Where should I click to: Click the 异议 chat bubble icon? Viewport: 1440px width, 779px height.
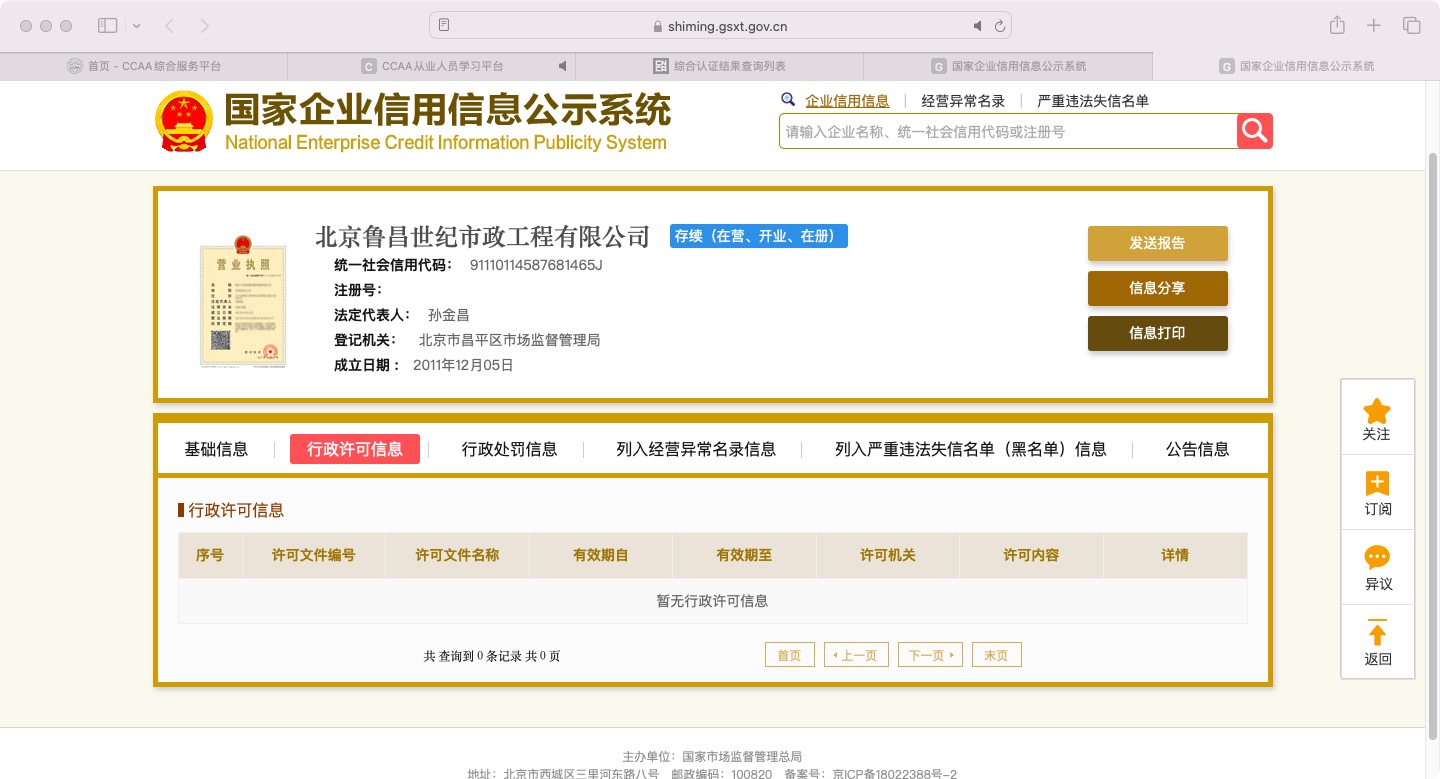click(1377, 558)
